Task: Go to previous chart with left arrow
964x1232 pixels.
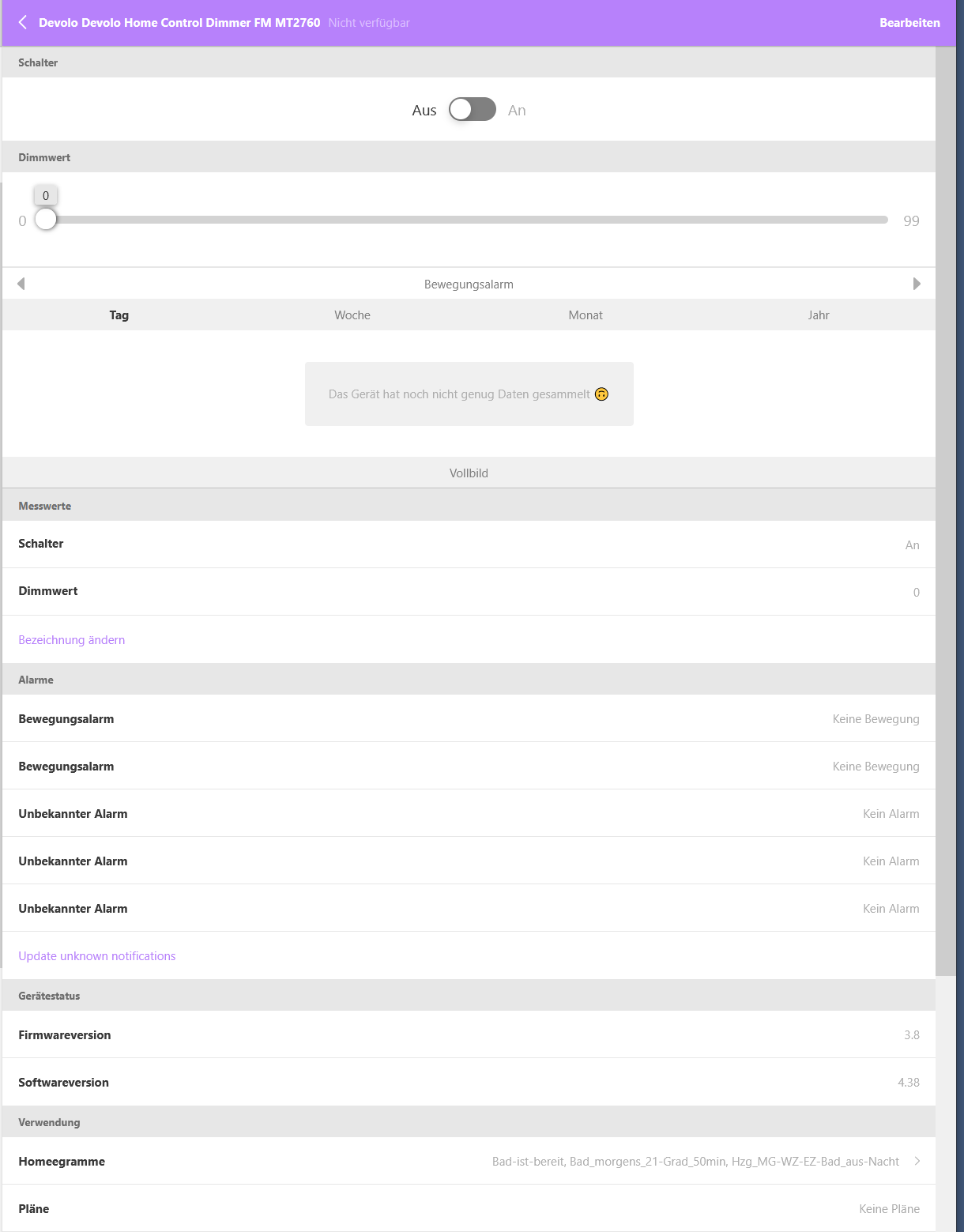Action: click(x=21, y=284)
